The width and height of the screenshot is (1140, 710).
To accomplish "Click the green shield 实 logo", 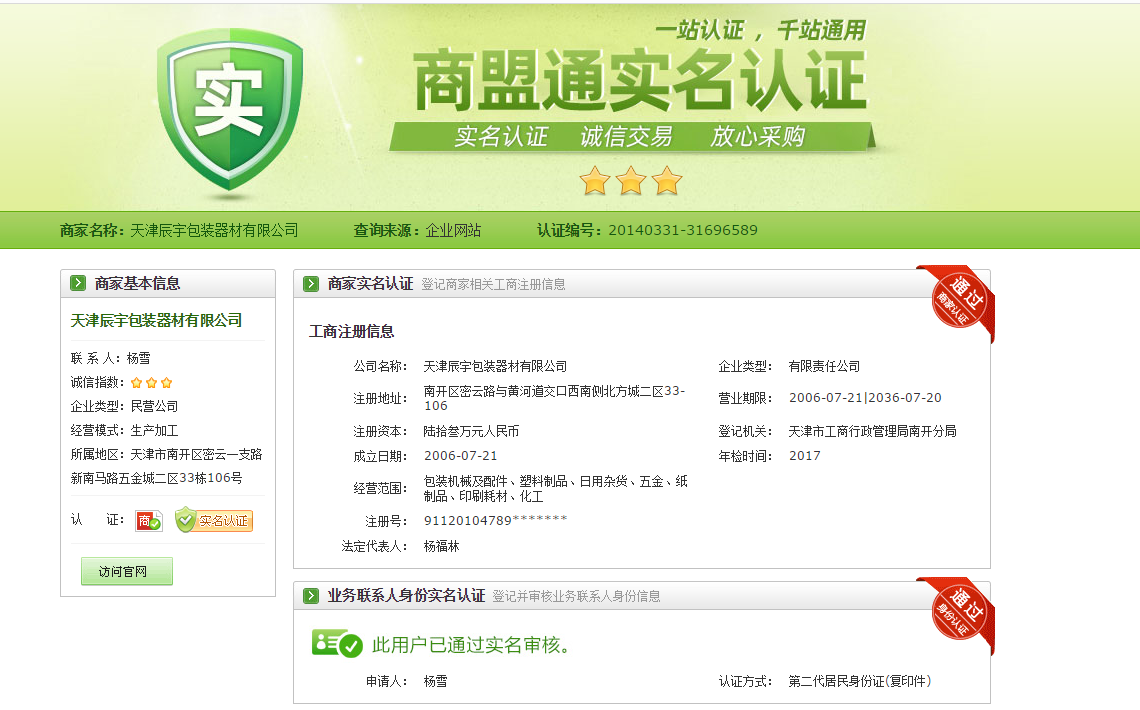I will pos(229,106).
